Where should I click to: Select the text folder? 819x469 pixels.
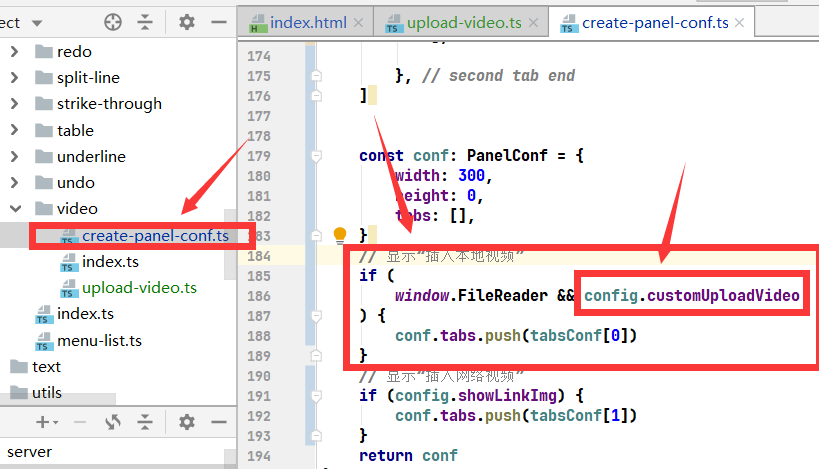(36, 367)
